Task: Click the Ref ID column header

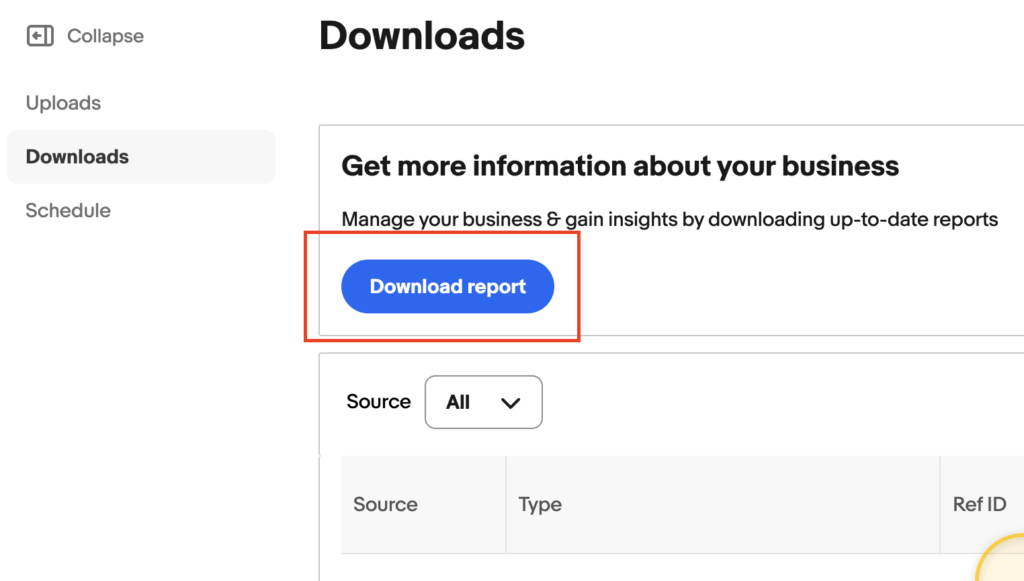Action: click(x=979, y=505)
